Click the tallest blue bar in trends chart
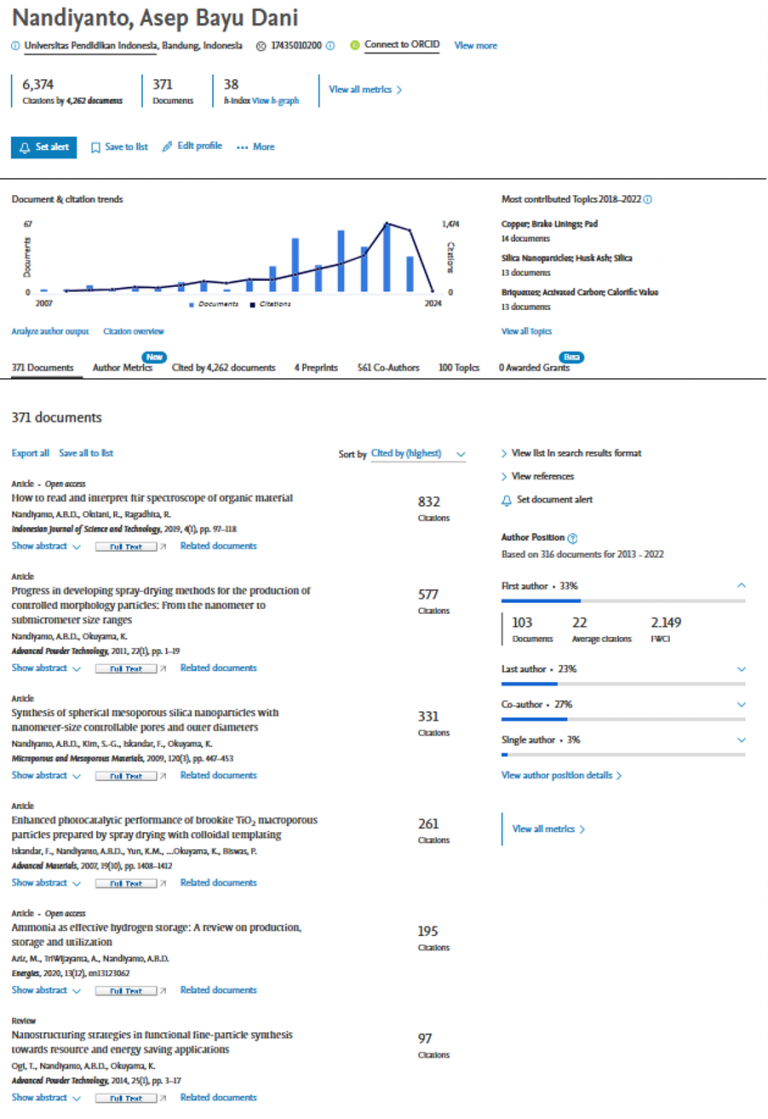The image size is (768, 1119). click(x=387, y=258)
